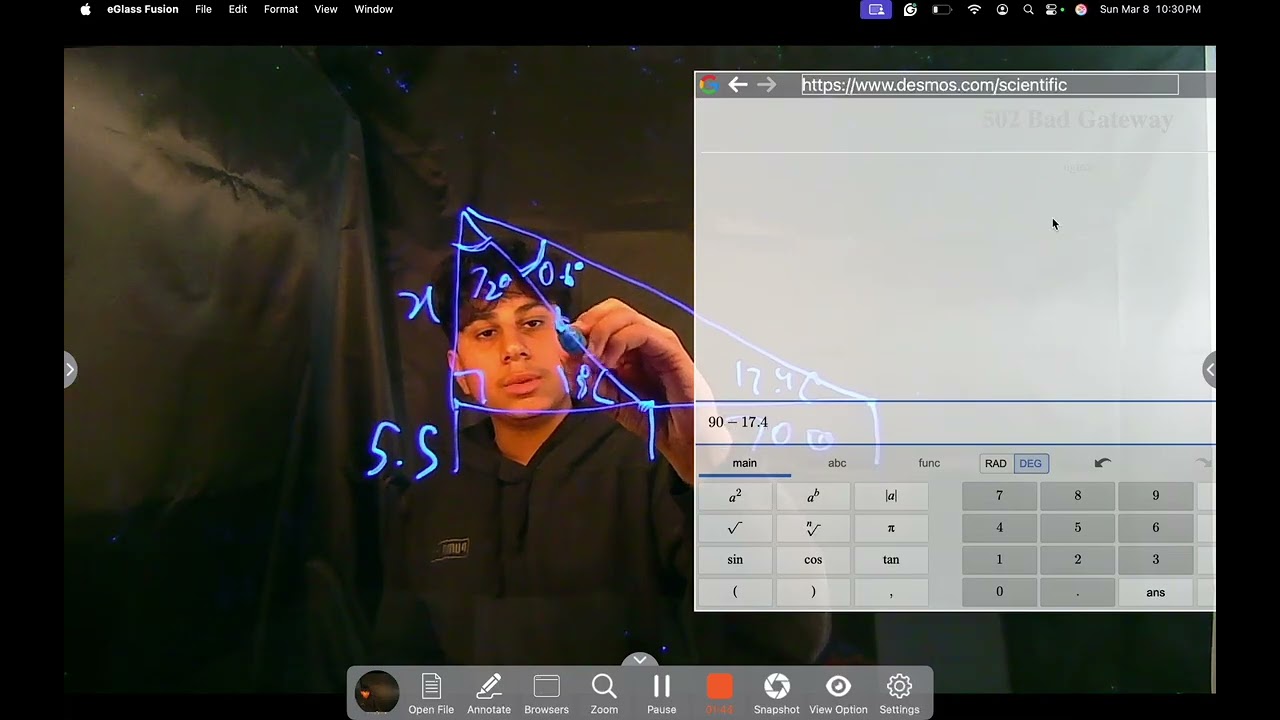Tap the ans key
Viewport: 1280px width, 720px height.
[1155, 592]
